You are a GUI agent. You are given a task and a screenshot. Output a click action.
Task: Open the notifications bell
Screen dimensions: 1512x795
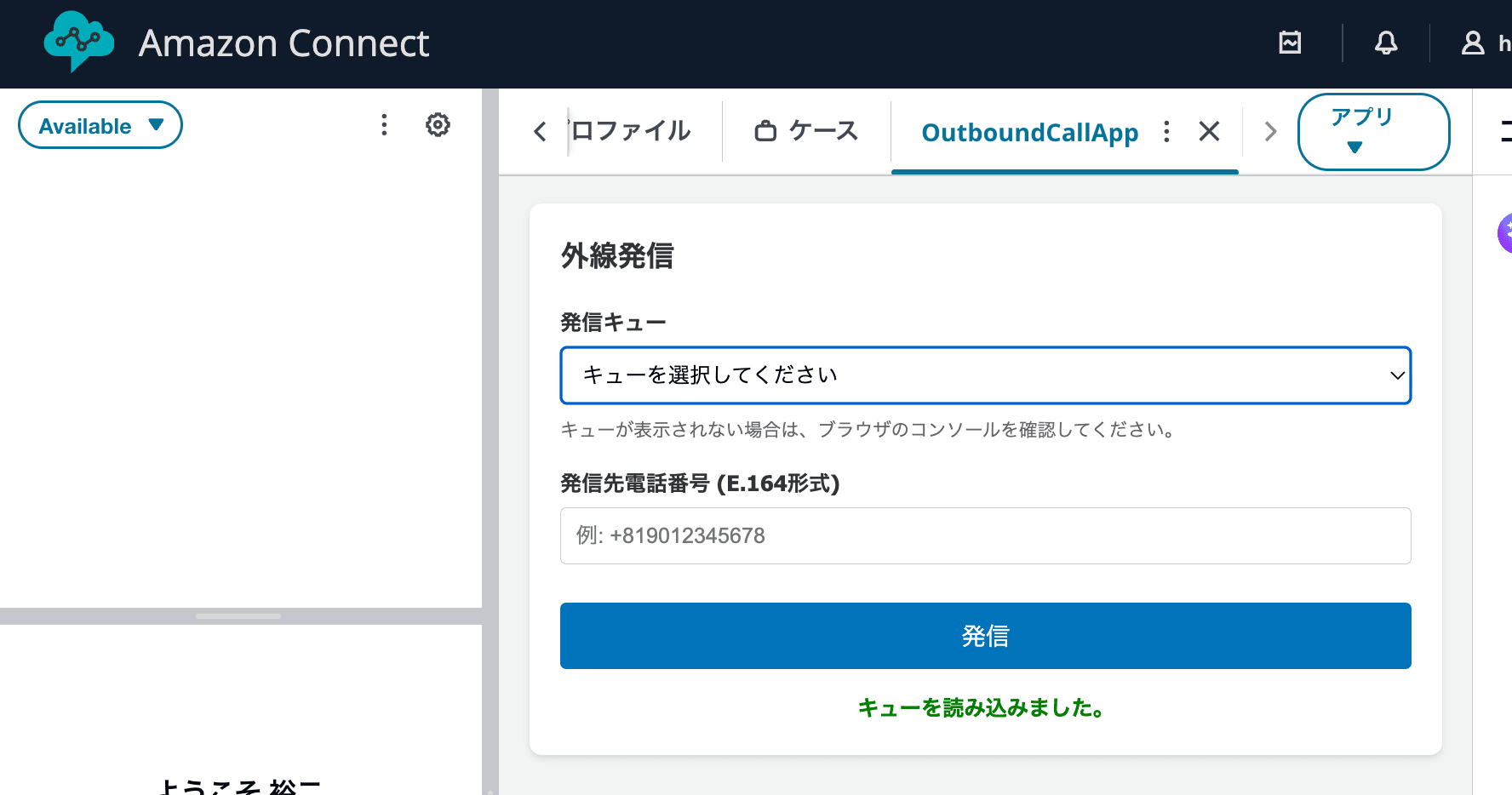(1386, 42)
